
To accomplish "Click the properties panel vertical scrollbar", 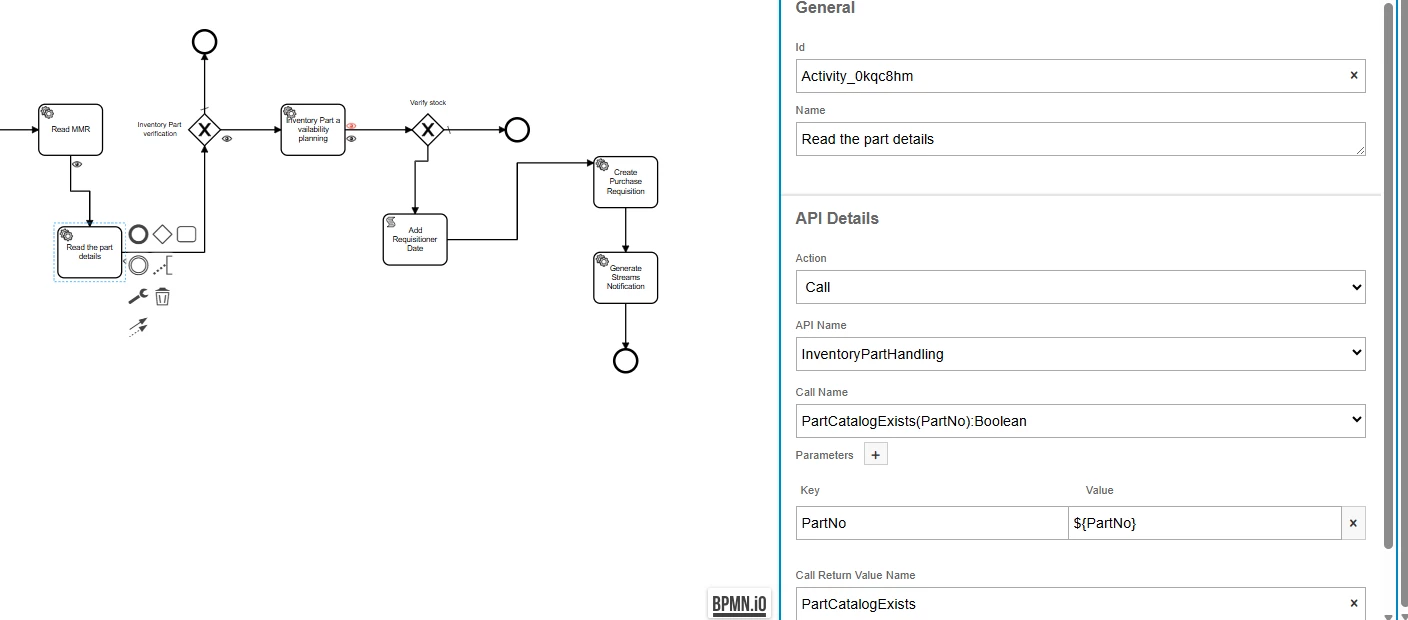I will point(1388,276).
